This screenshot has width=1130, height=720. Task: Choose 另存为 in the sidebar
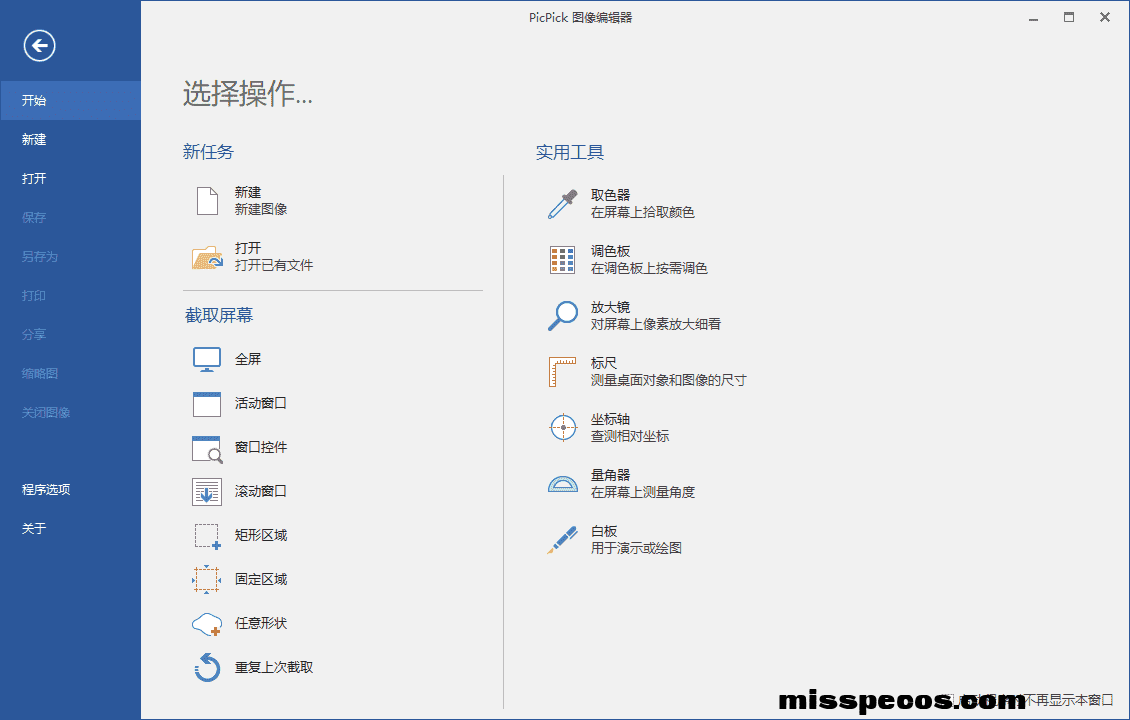coord(71,256)
